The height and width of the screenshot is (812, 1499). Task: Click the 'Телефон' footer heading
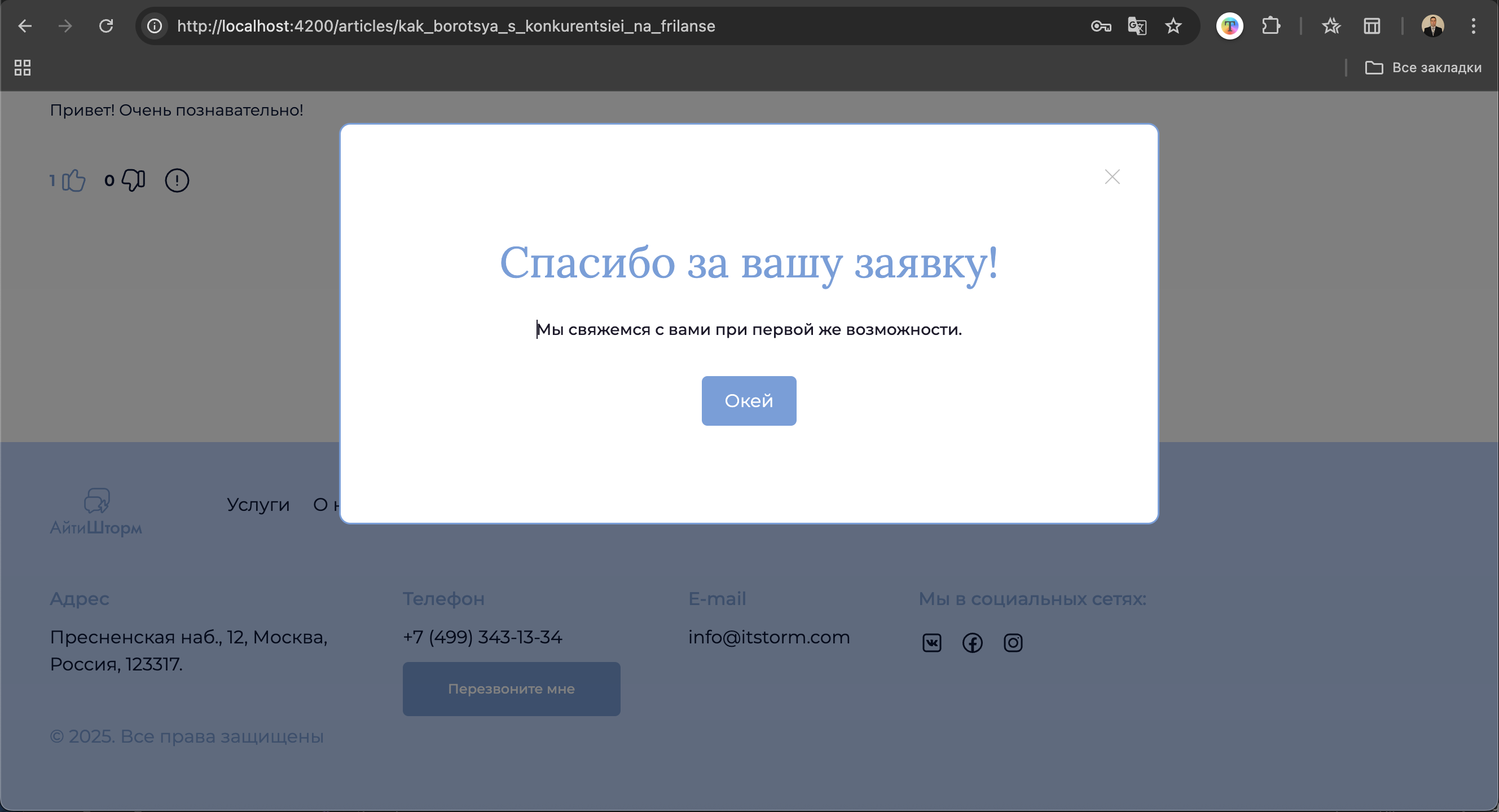(x=444, y=598)
